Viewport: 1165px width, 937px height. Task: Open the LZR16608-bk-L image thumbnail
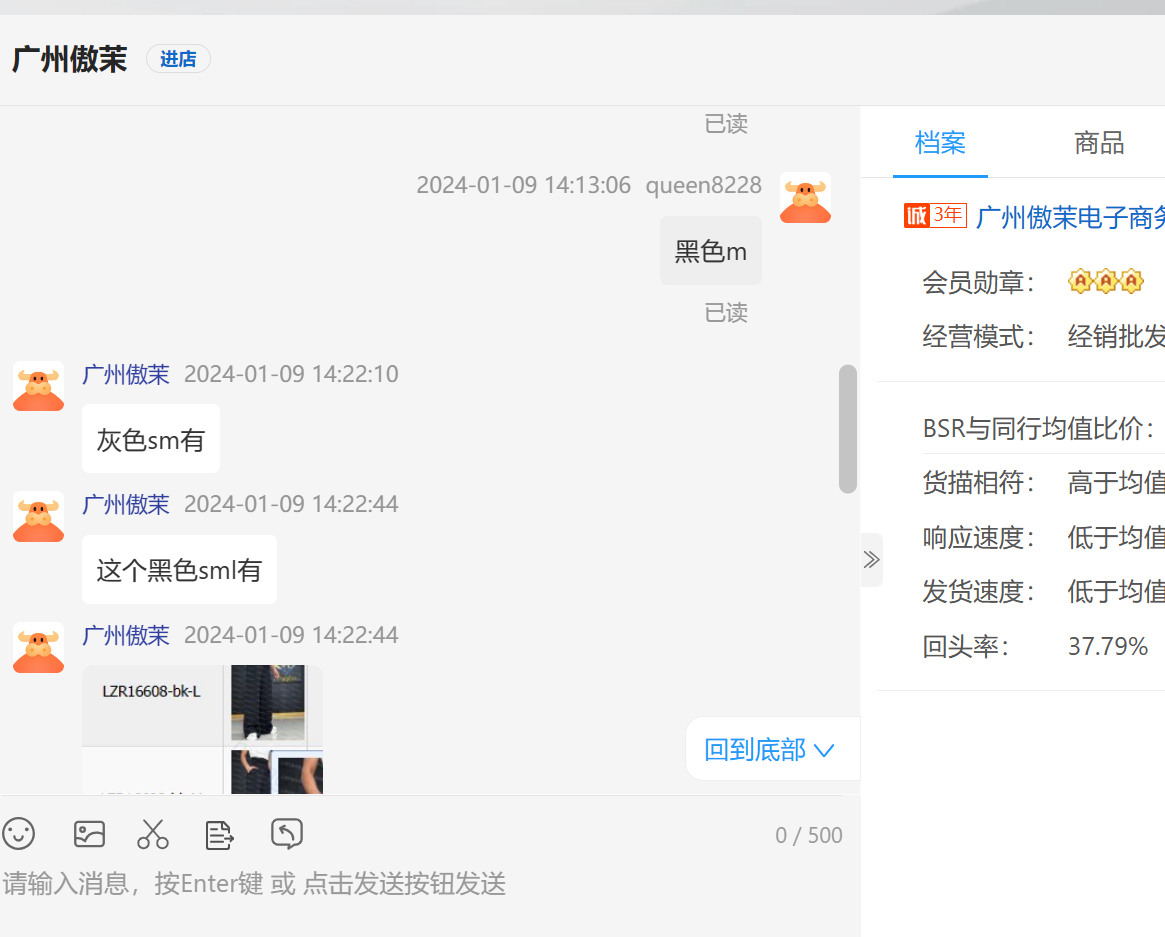pyautogui.click(x=202, y=729)
